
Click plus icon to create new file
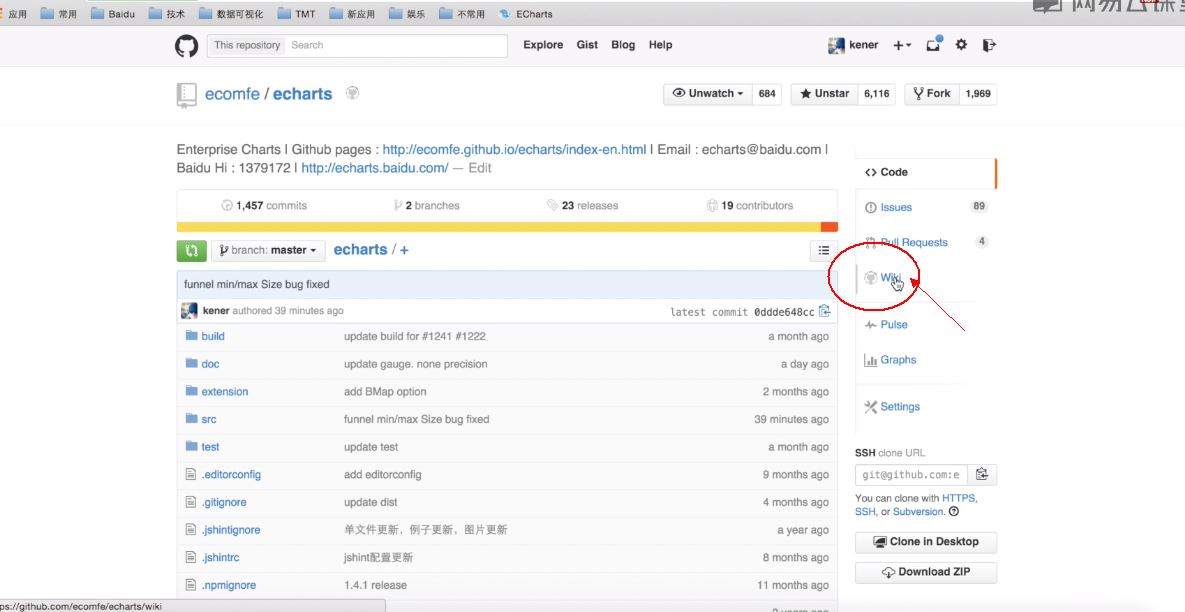[404, 250]
